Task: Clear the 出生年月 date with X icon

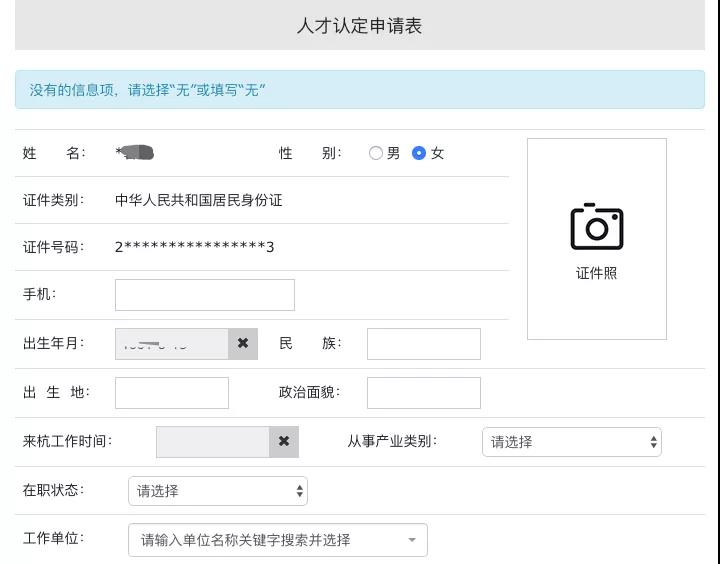Action: (x=243, y=344)
